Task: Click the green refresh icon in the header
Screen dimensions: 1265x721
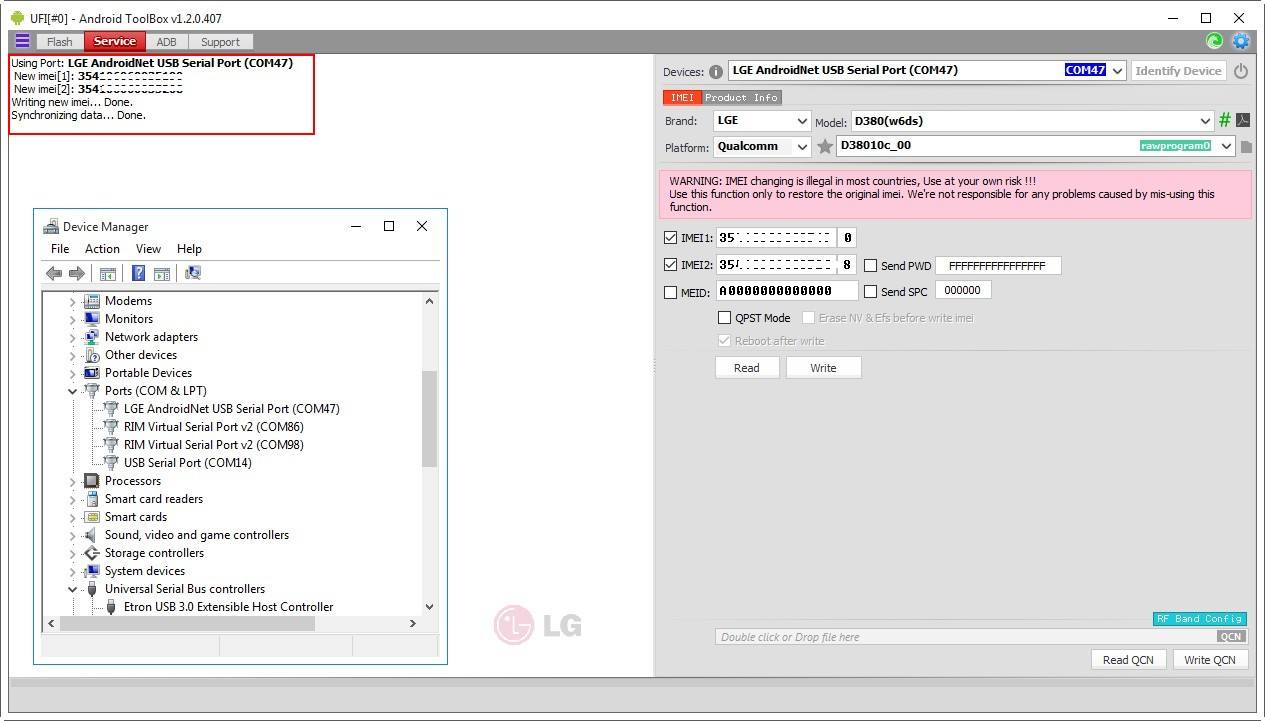Action: pyautogui.click(x=1214, y=41)
